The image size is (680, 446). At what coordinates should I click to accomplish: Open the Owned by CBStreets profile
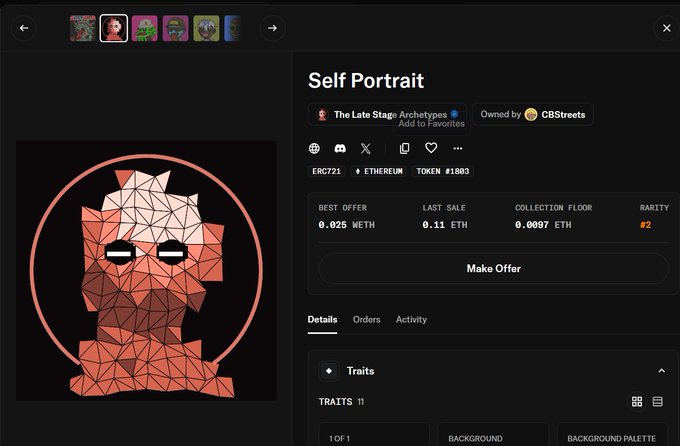pyautogui.click(x=533, y=115)
